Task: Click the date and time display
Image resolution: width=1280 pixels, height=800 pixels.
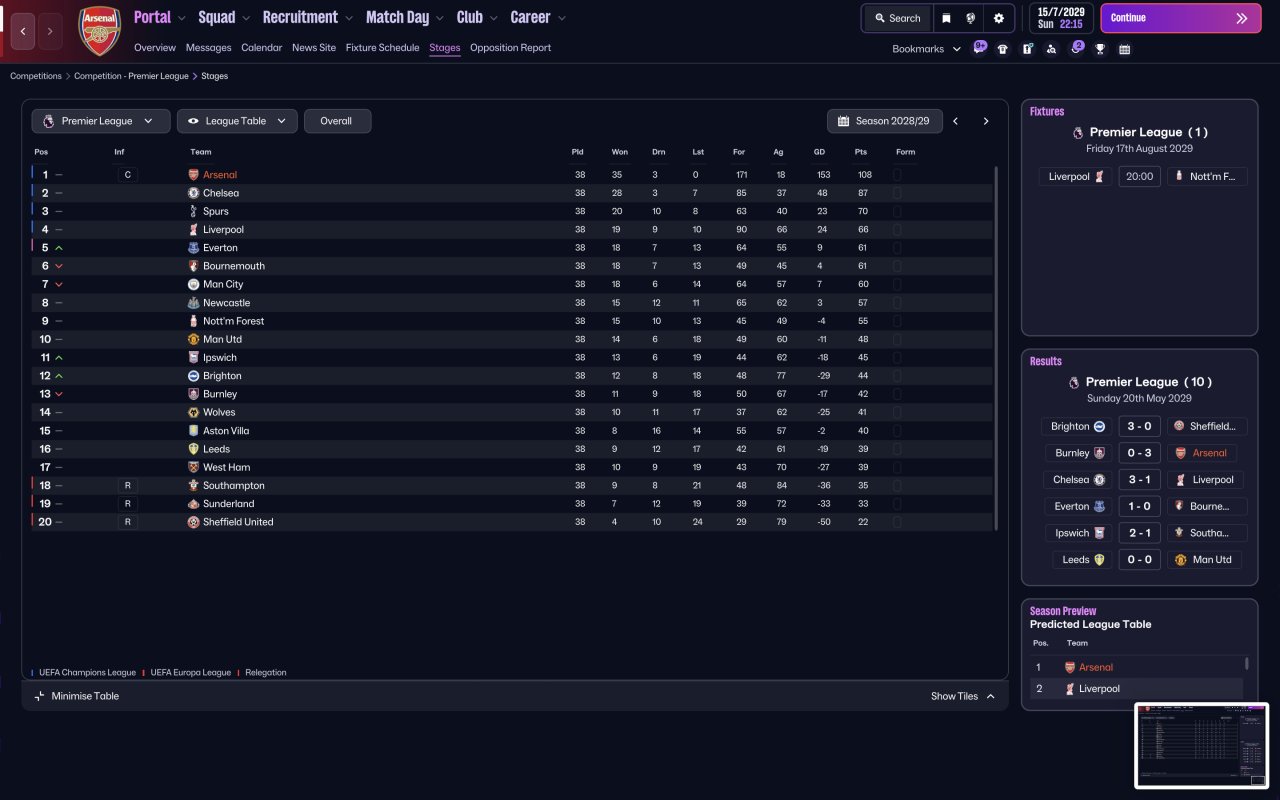Action: point(1060,18)
